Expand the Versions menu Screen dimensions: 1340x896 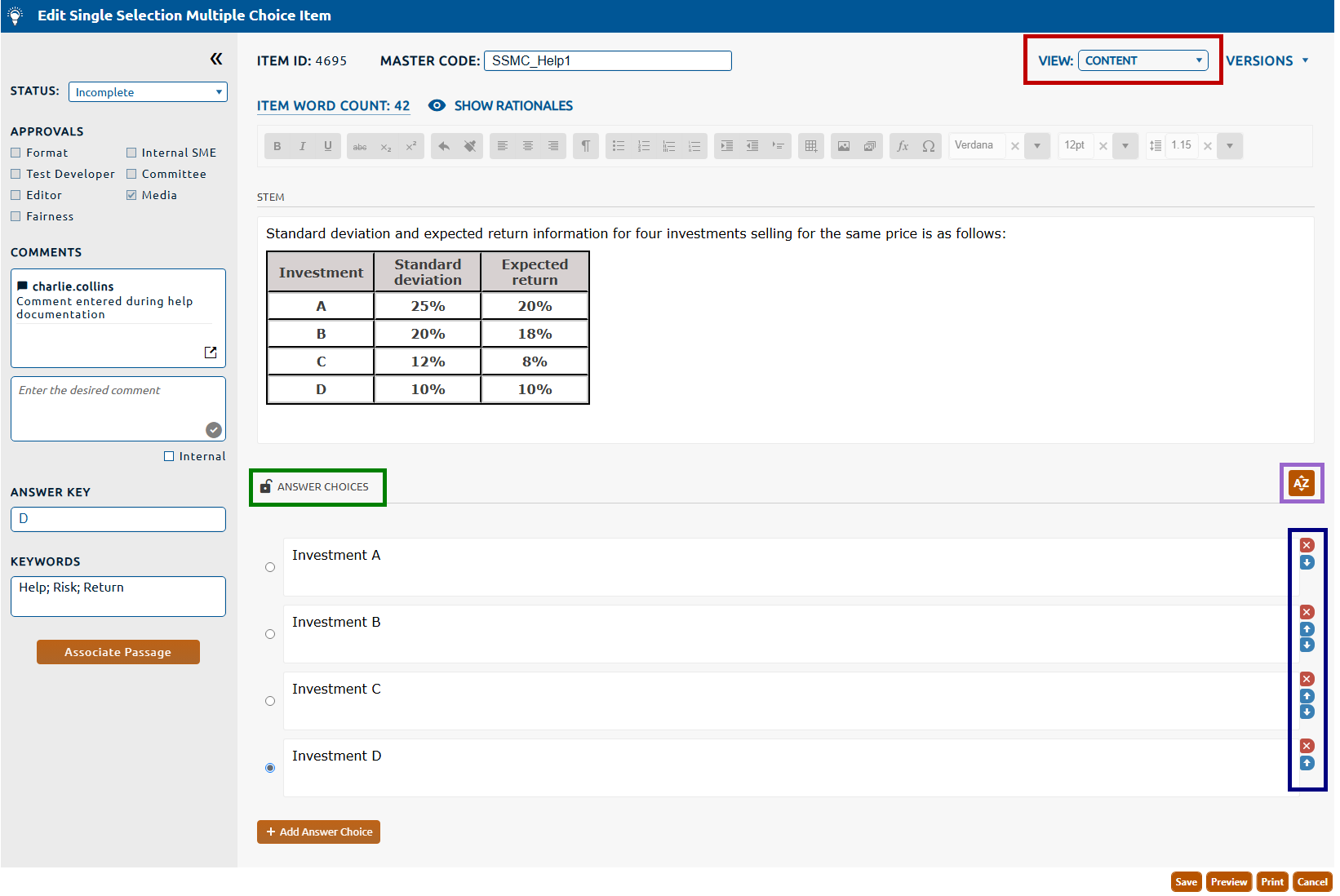(x=1267, y=61)
